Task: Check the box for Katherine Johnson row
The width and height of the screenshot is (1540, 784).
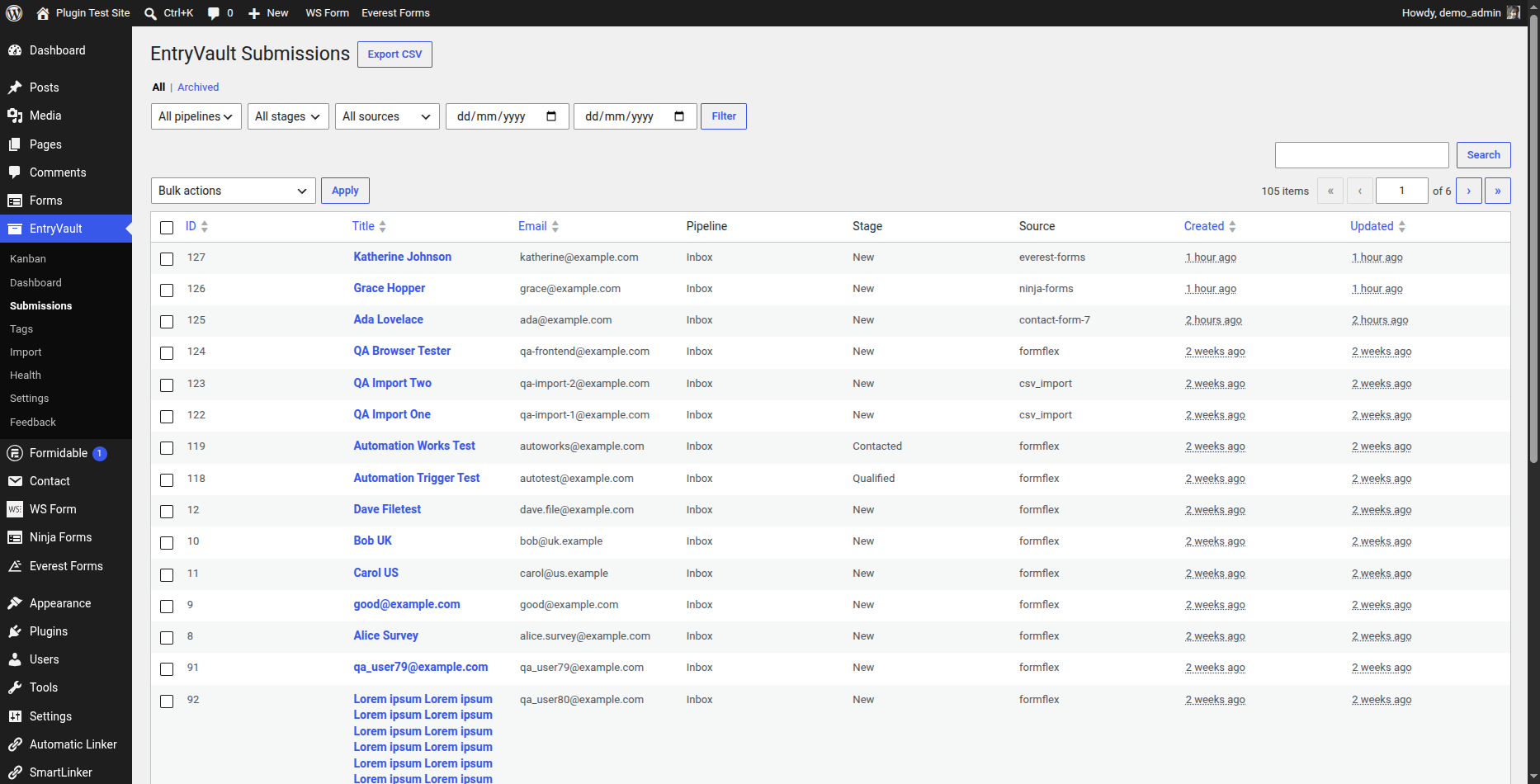Action: (x=167, y=259)
